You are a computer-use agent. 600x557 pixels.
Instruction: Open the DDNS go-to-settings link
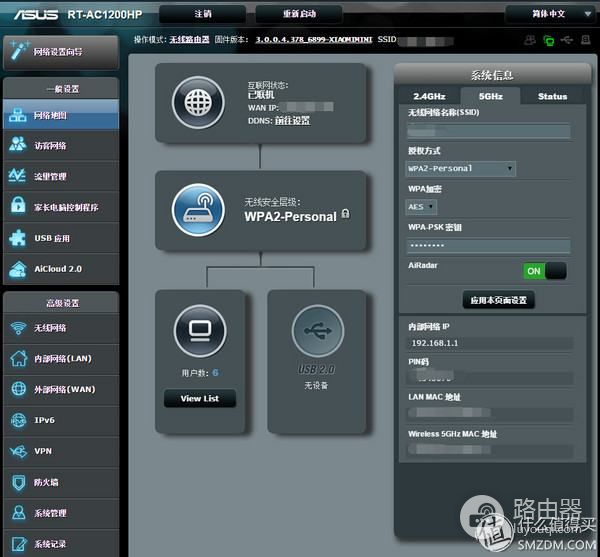[x=292, y=121]
